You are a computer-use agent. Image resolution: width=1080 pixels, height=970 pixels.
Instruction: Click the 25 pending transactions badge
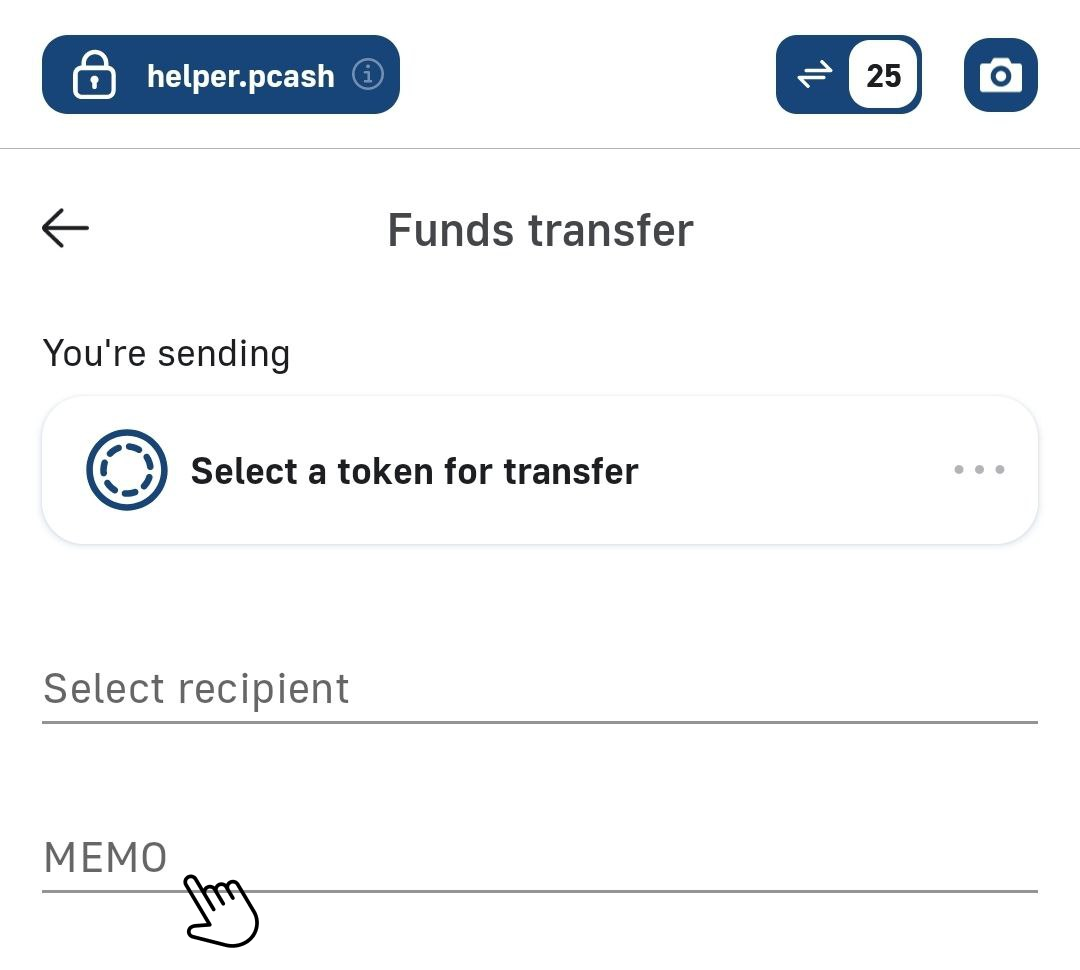(883, 75)
